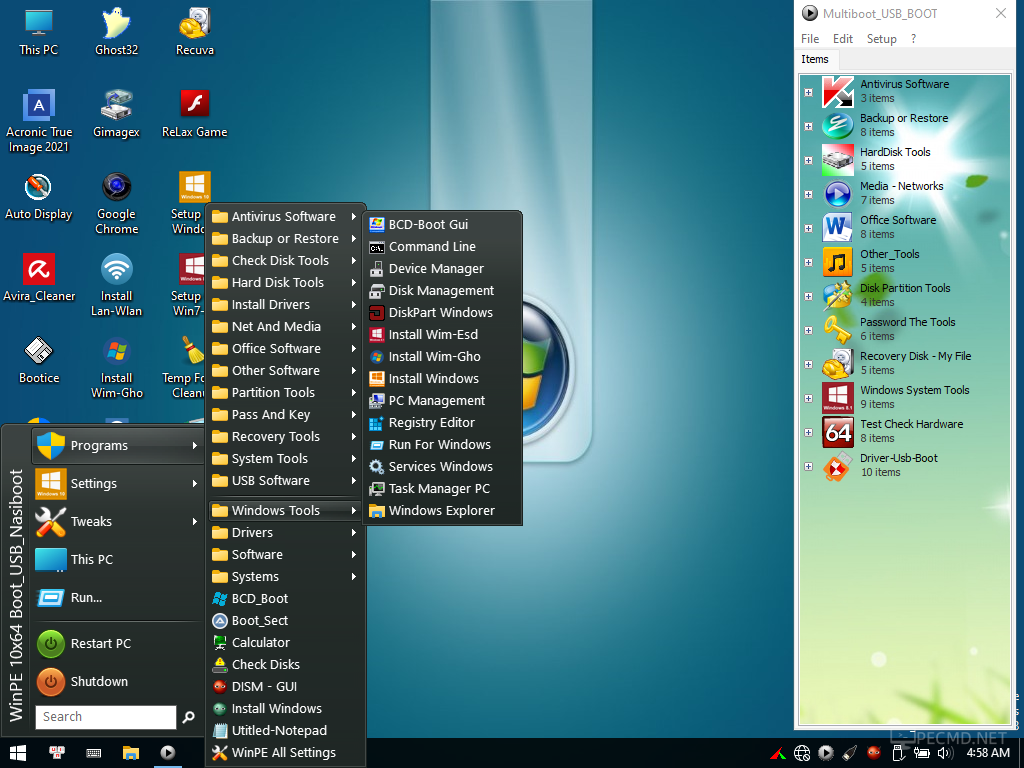This screenshot has height=768, width=1024.
Task: Expand HardDisk Tools tree node
Action: (808, 160)
